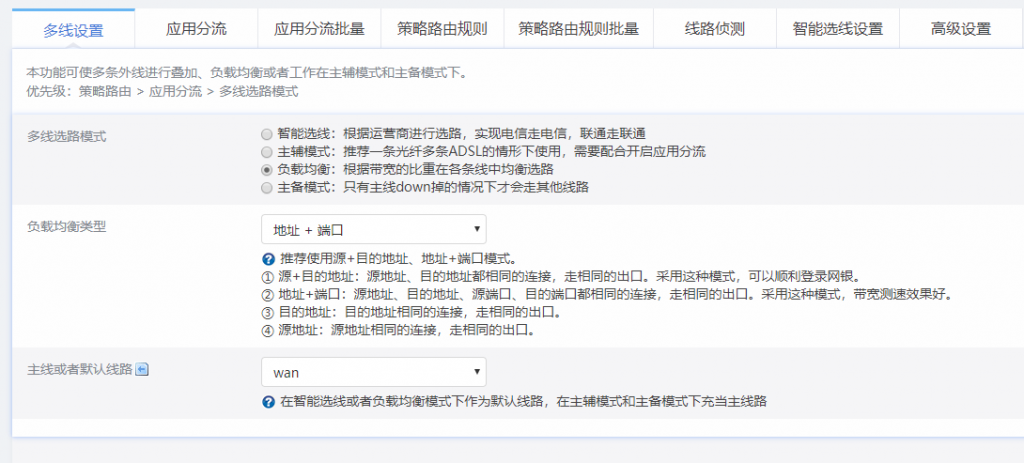Switch to the 多线设置 tab
The image size is (1024, 463).
[x=73, y=29]
